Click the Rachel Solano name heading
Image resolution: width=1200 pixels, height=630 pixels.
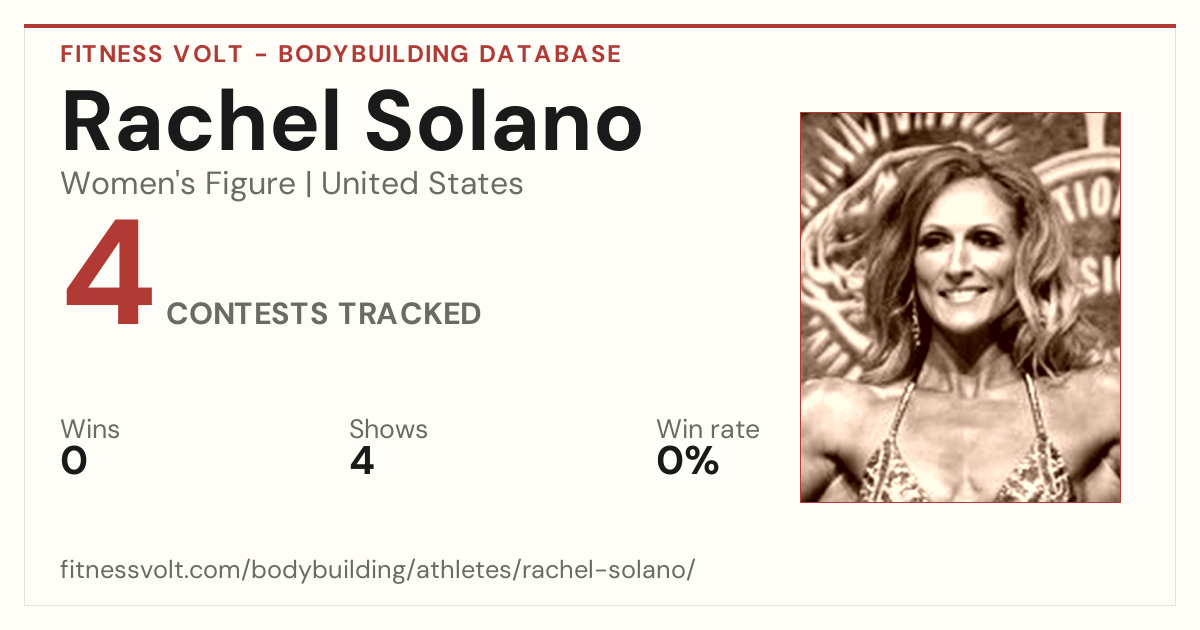tap(351, 121)
